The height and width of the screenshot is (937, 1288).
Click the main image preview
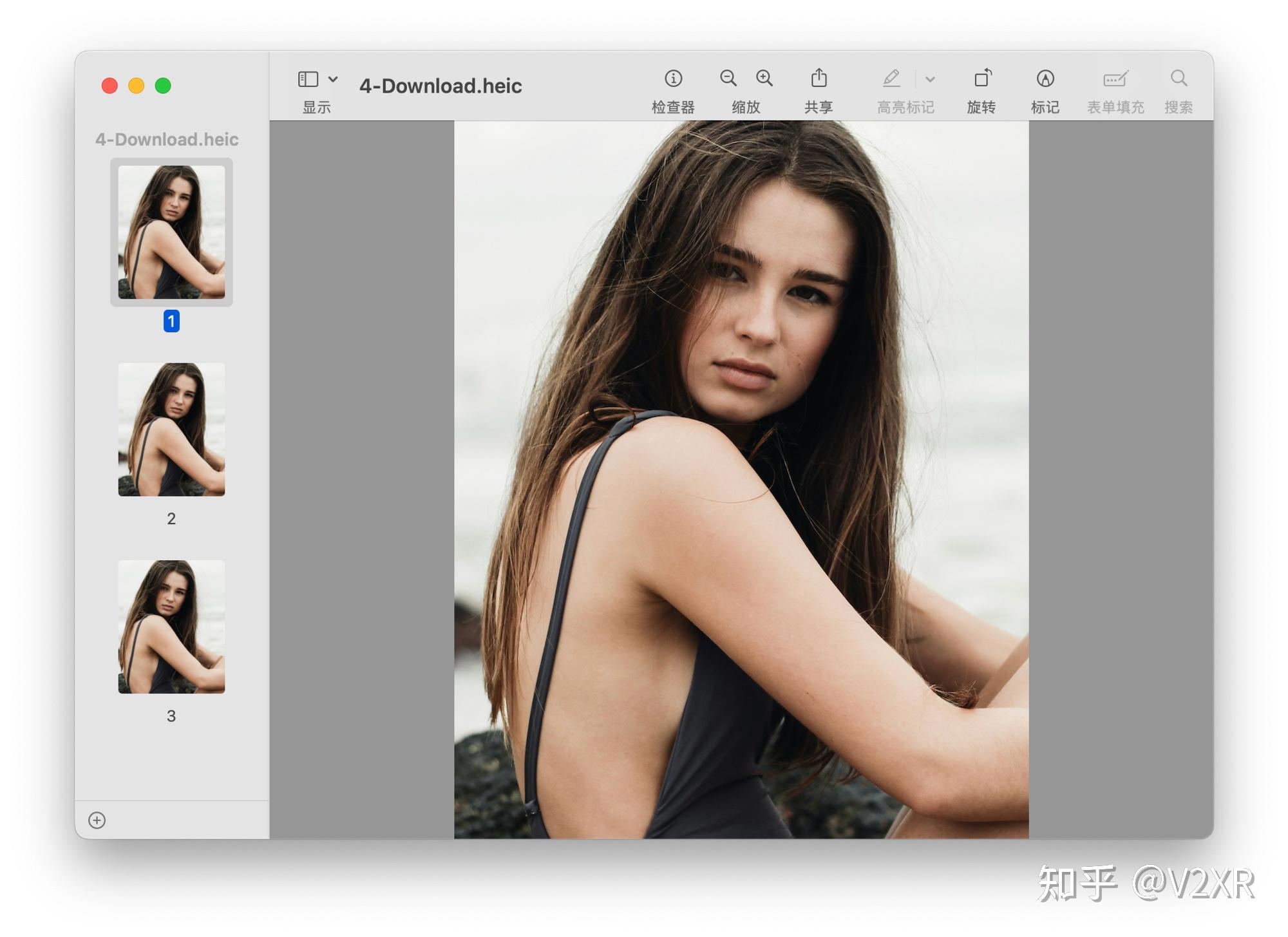coord(741,480)
